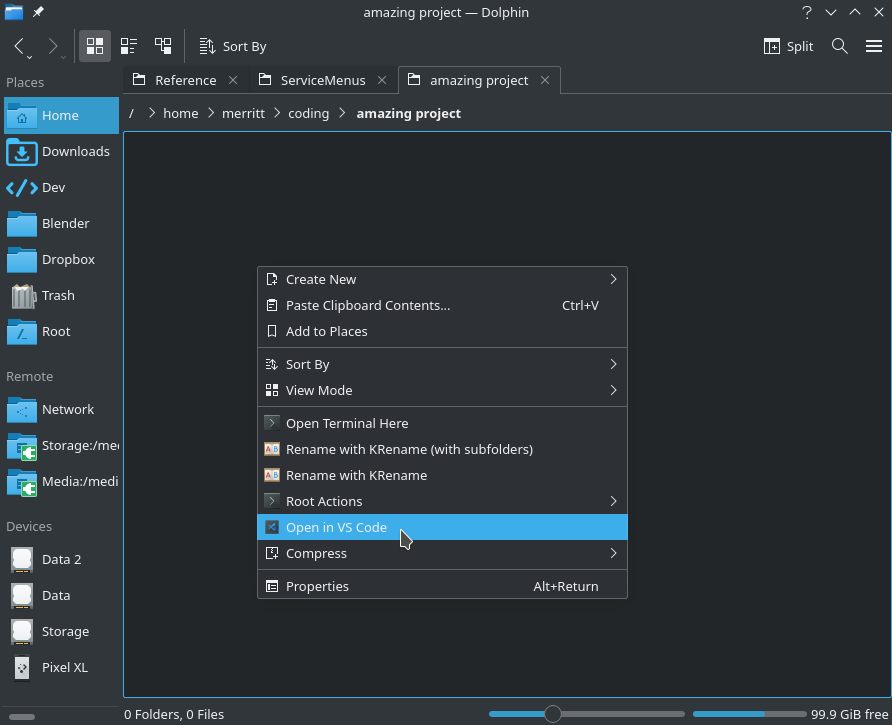Open Downloads in Places panel
The height and width of the screenshot is (725, 892).
(61, 151)
